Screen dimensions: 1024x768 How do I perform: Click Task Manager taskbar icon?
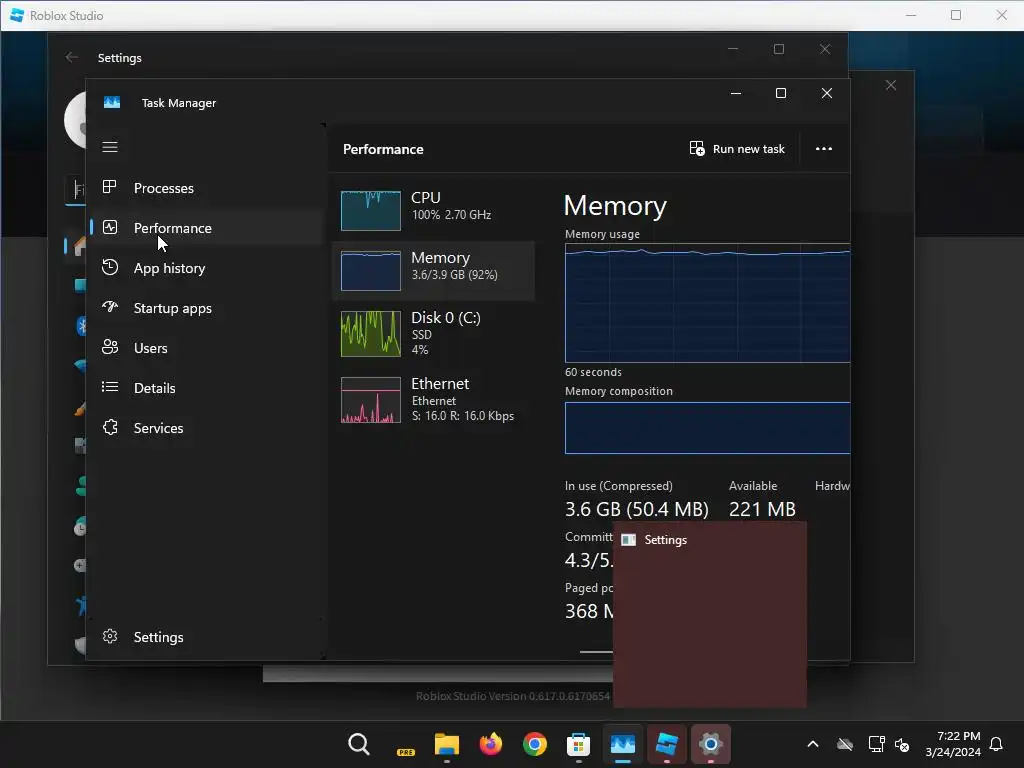pyautogui.click(x=622, y=744)
